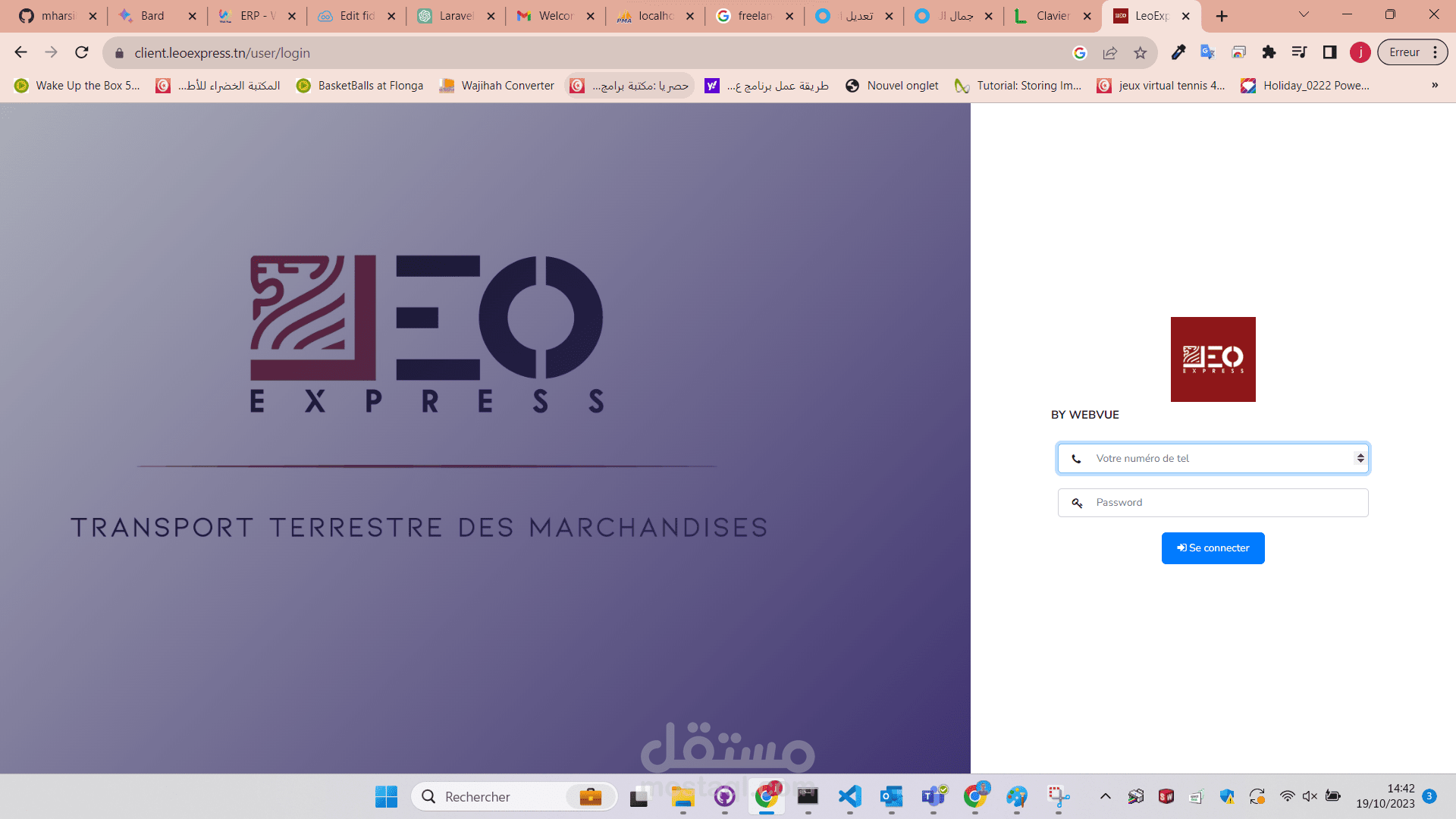1456x819 pixels.
Task: Open Microsoft Teams from taskbar
Action: tap(934, 796)
